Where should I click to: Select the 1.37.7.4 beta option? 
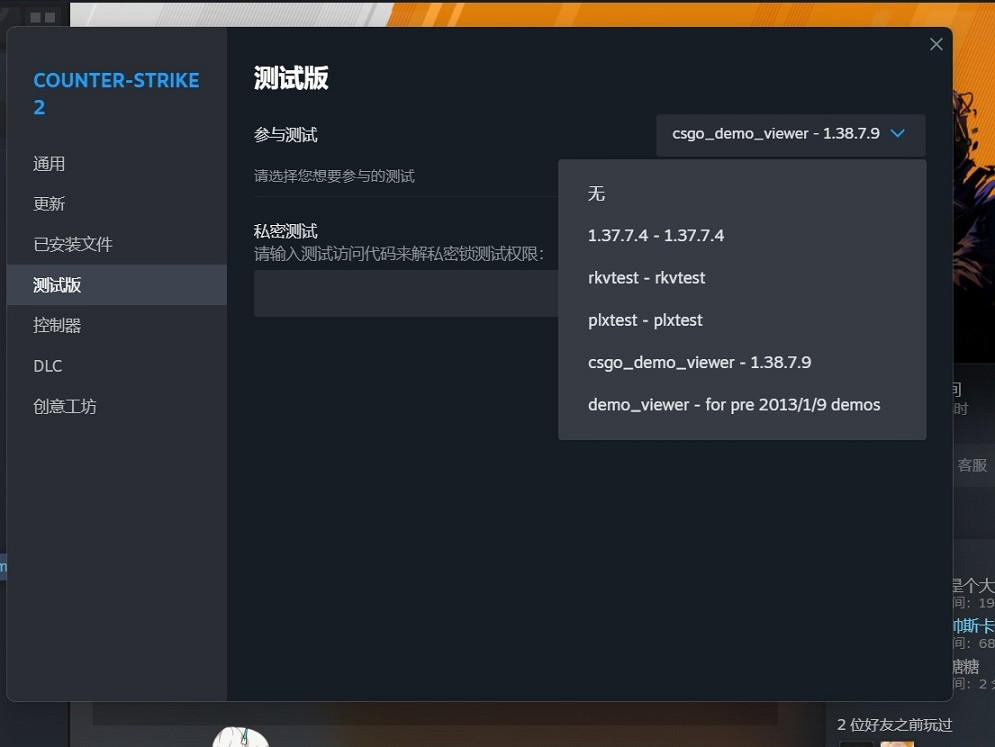click(x=655, y=235)
